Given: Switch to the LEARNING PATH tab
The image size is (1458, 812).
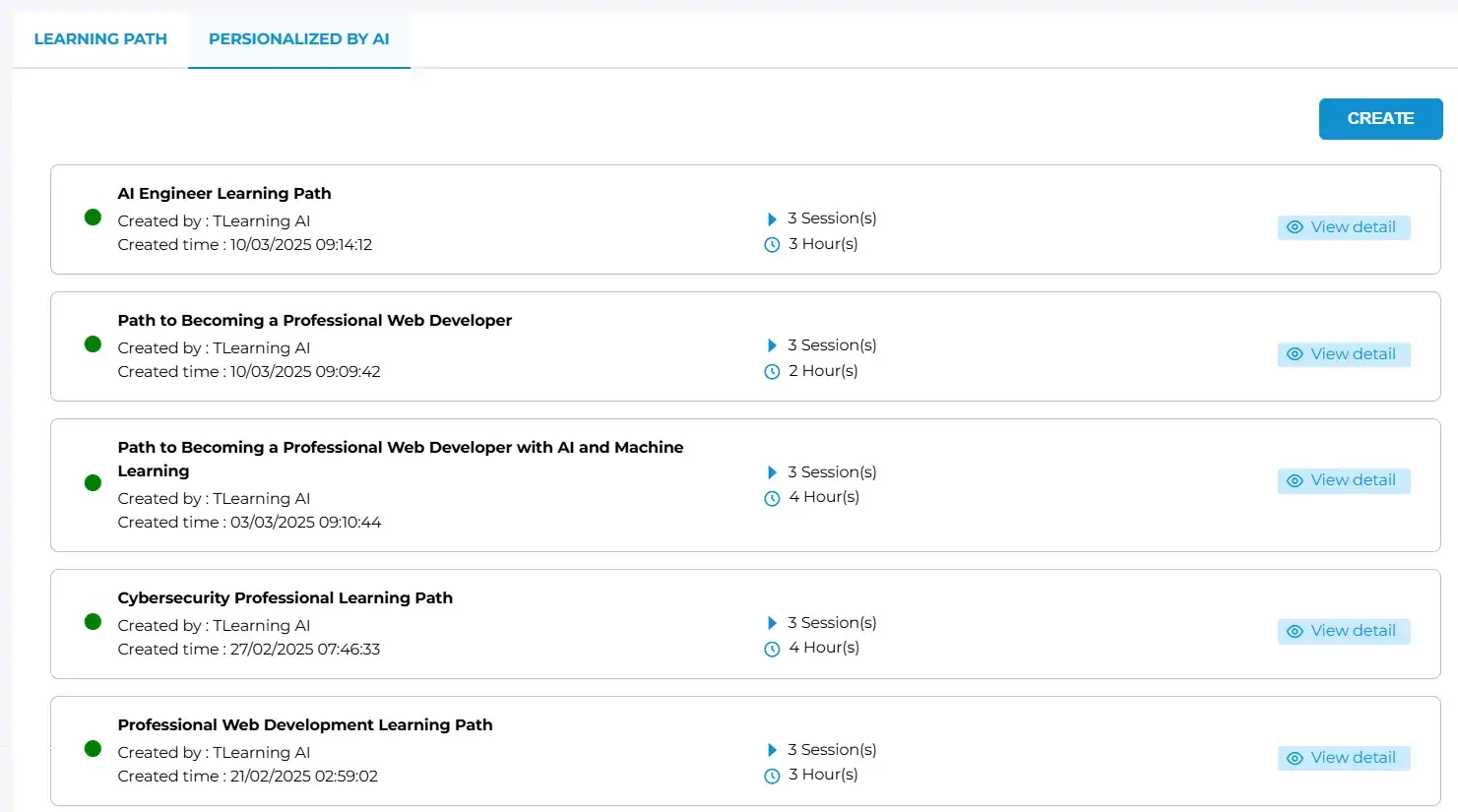Looking at the screenshot, I should tap(99, 38).
